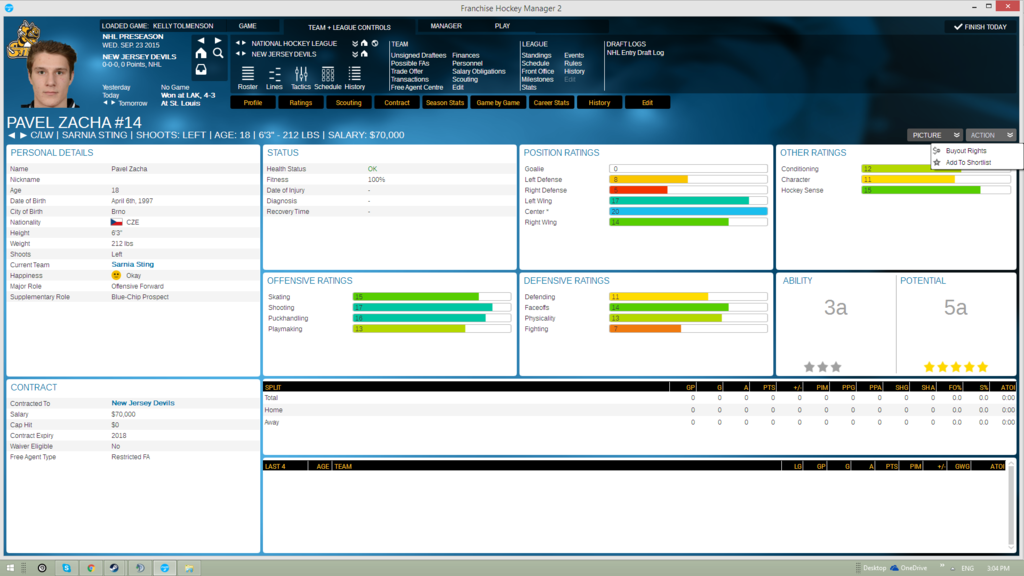The height and width of the screenshot is (576, 1024).
Task: Open the Sarnia Sting team link
Action: click(x=132, y=263)
